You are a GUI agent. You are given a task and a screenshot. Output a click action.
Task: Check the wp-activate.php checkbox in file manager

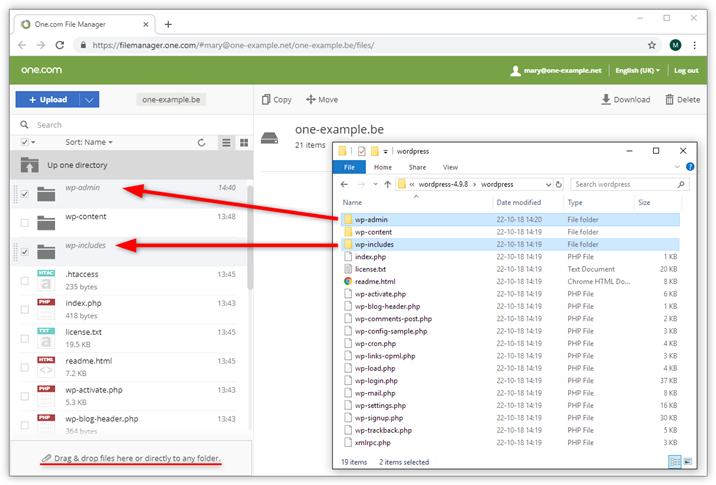[25, 396]
